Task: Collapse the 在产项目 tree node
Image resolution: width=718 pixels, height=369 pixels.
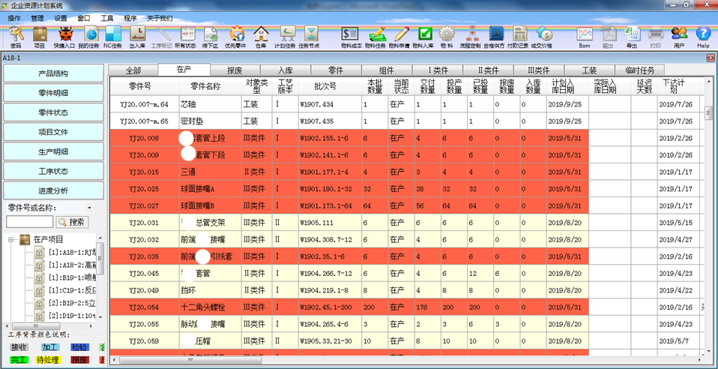Action: click(11, 239)
